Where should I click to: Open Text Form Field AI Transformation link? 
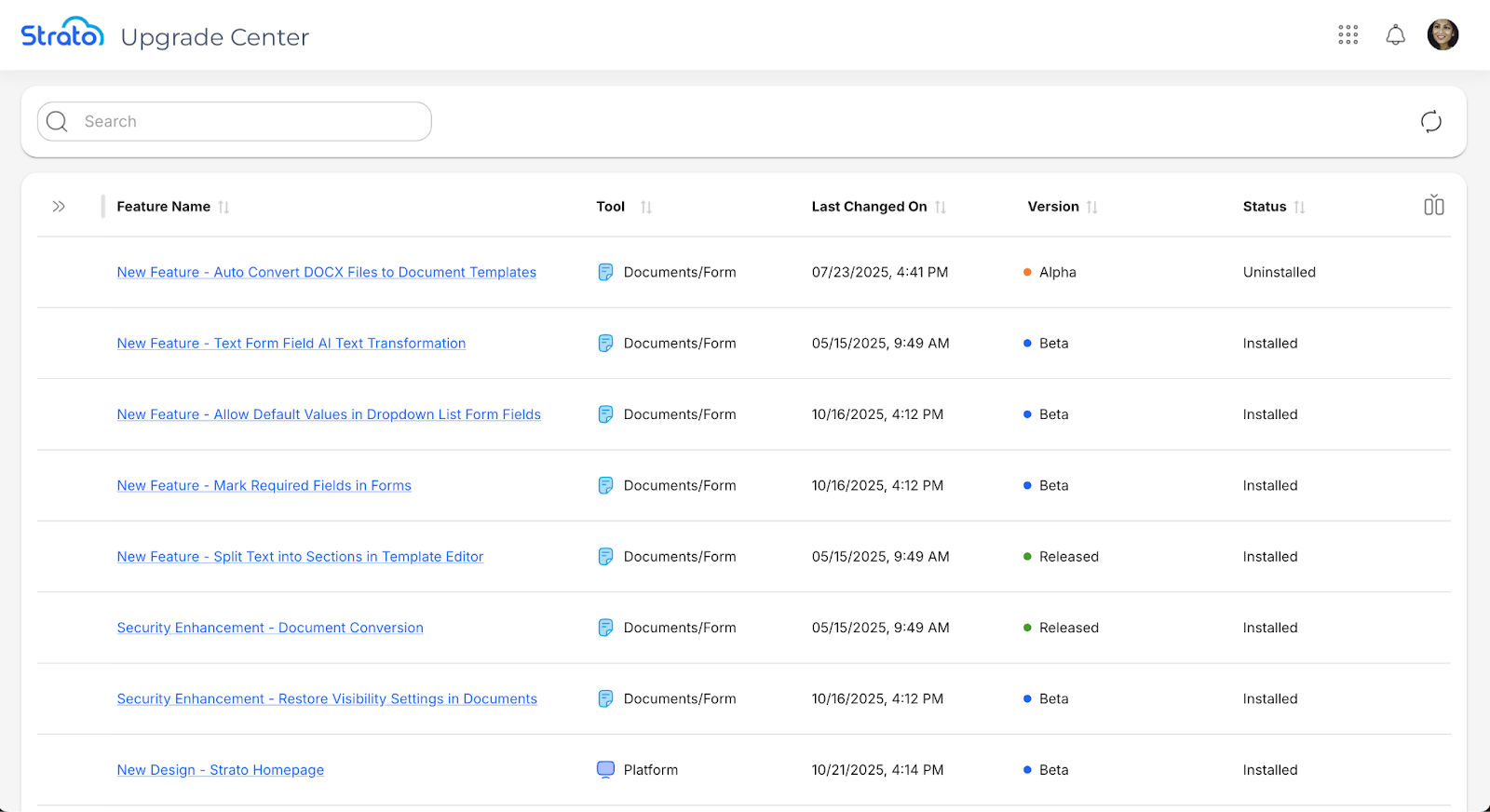click(291, 344)
